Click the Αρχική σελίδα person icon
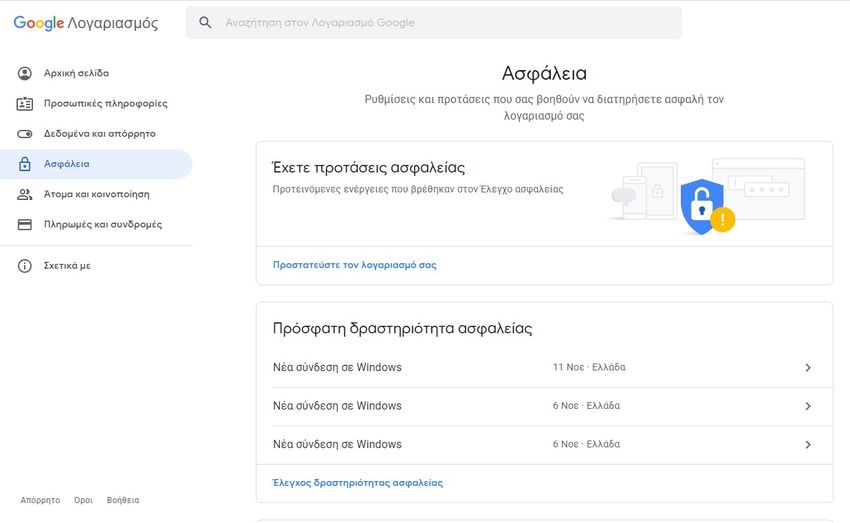 (x=25, y=73)
